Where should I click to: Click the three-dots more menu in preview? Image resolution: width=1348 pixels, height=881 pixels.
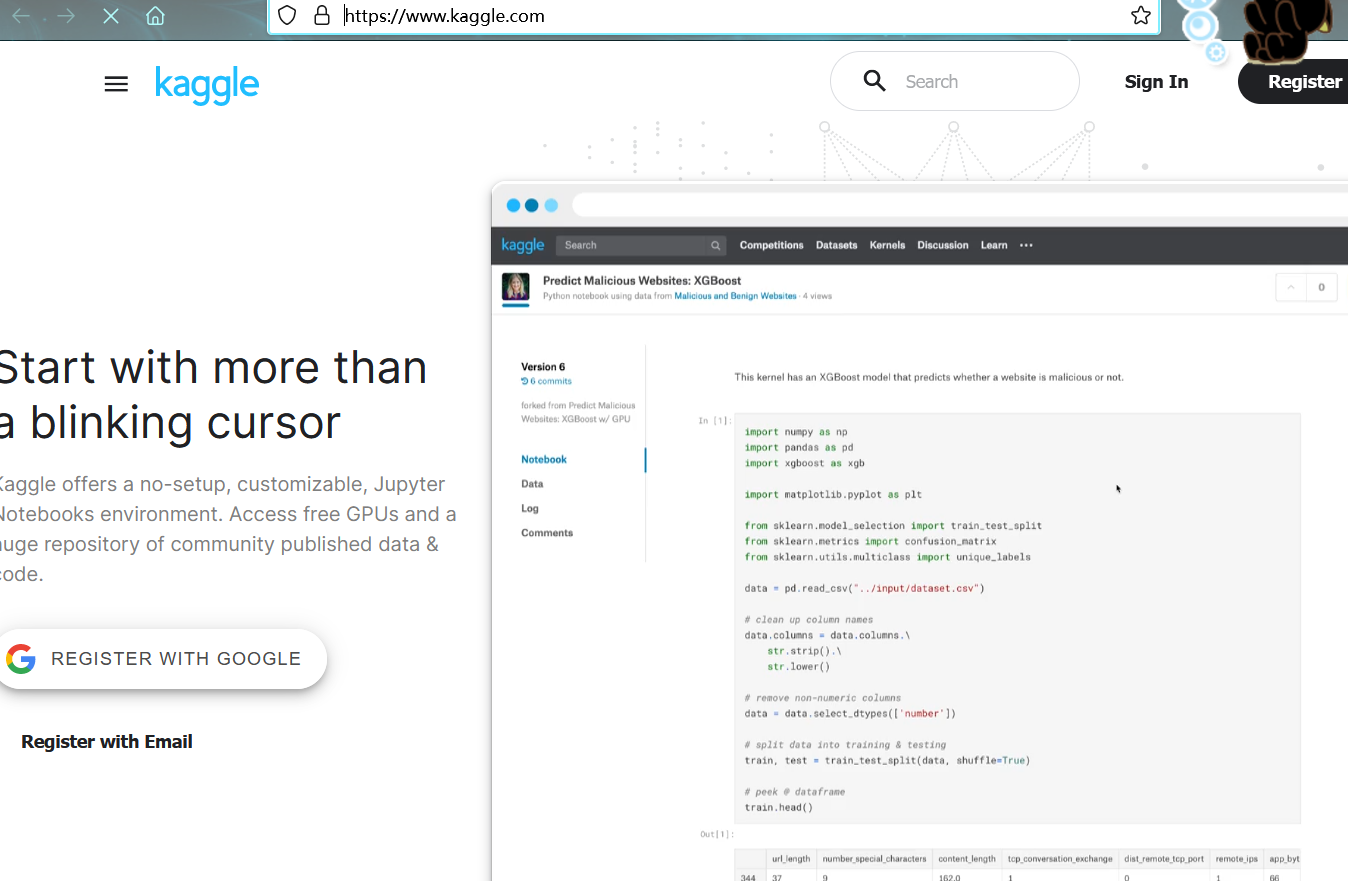[x=1026, y=245]
